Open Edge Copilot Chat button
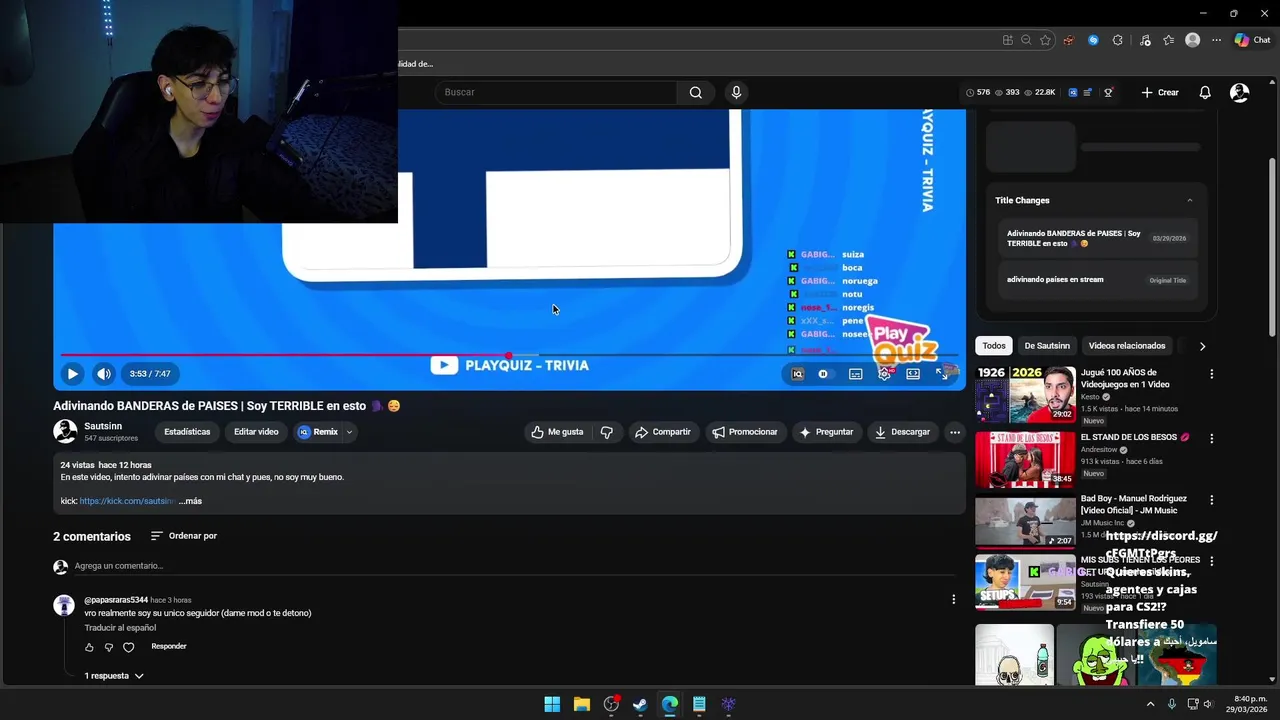 click(1252, 40)
